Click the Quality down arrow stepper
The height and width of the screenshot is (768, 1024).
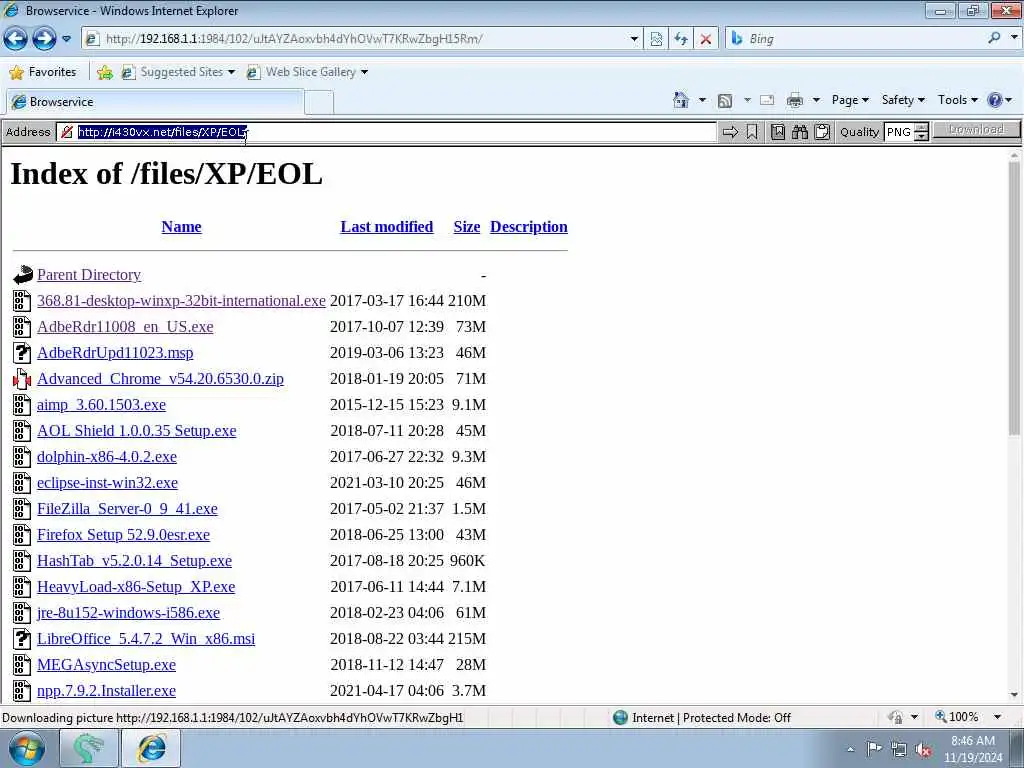point(921,136)
